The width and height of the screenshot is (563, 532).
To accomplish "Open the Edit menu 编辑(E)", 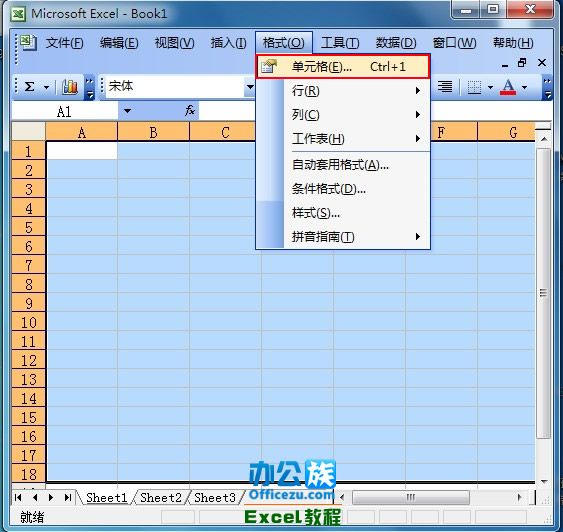I will coord(119,43).
